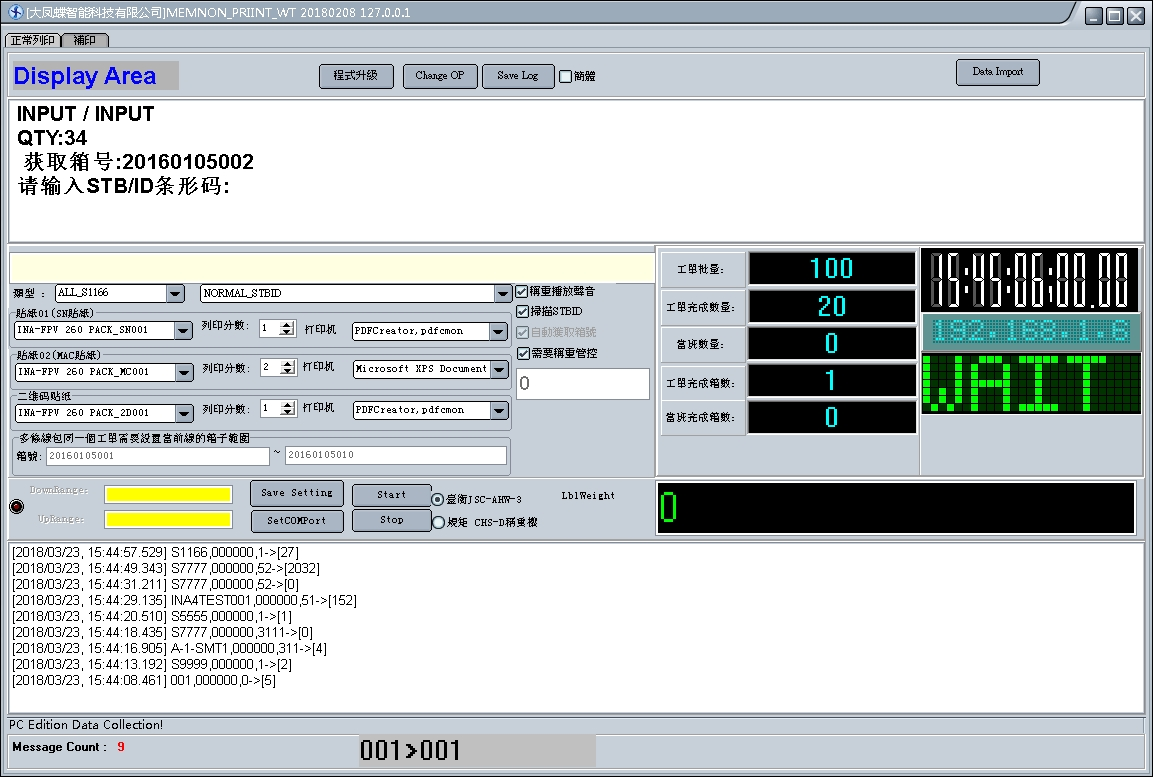The width and height of the screenshot is (1153, 777).
Task: Click the 工單批量 value display 100
Action: pyautogui.click(x=832, y=268)
